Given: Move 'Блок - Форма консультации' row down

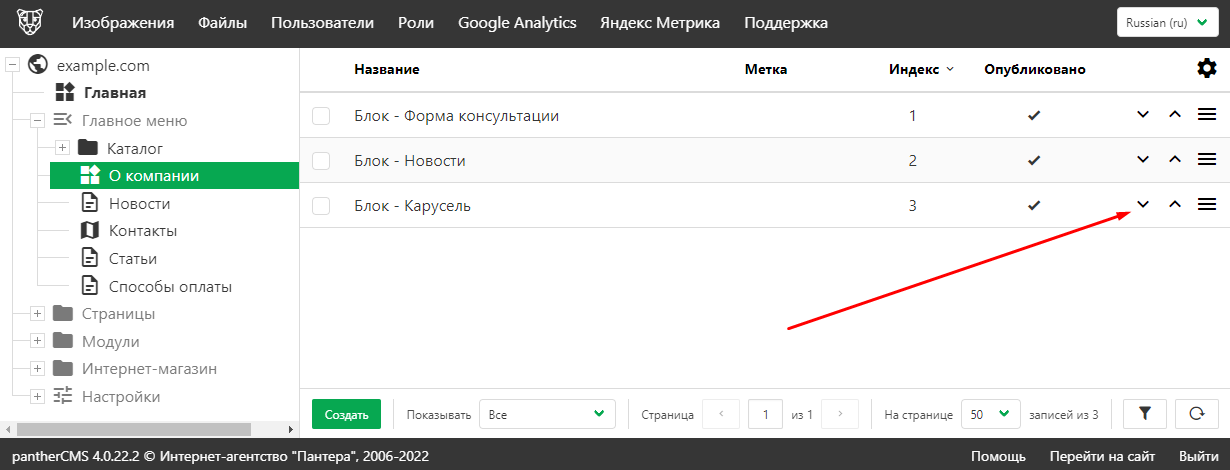Looking at the screenshot, I should point(1143,115).
